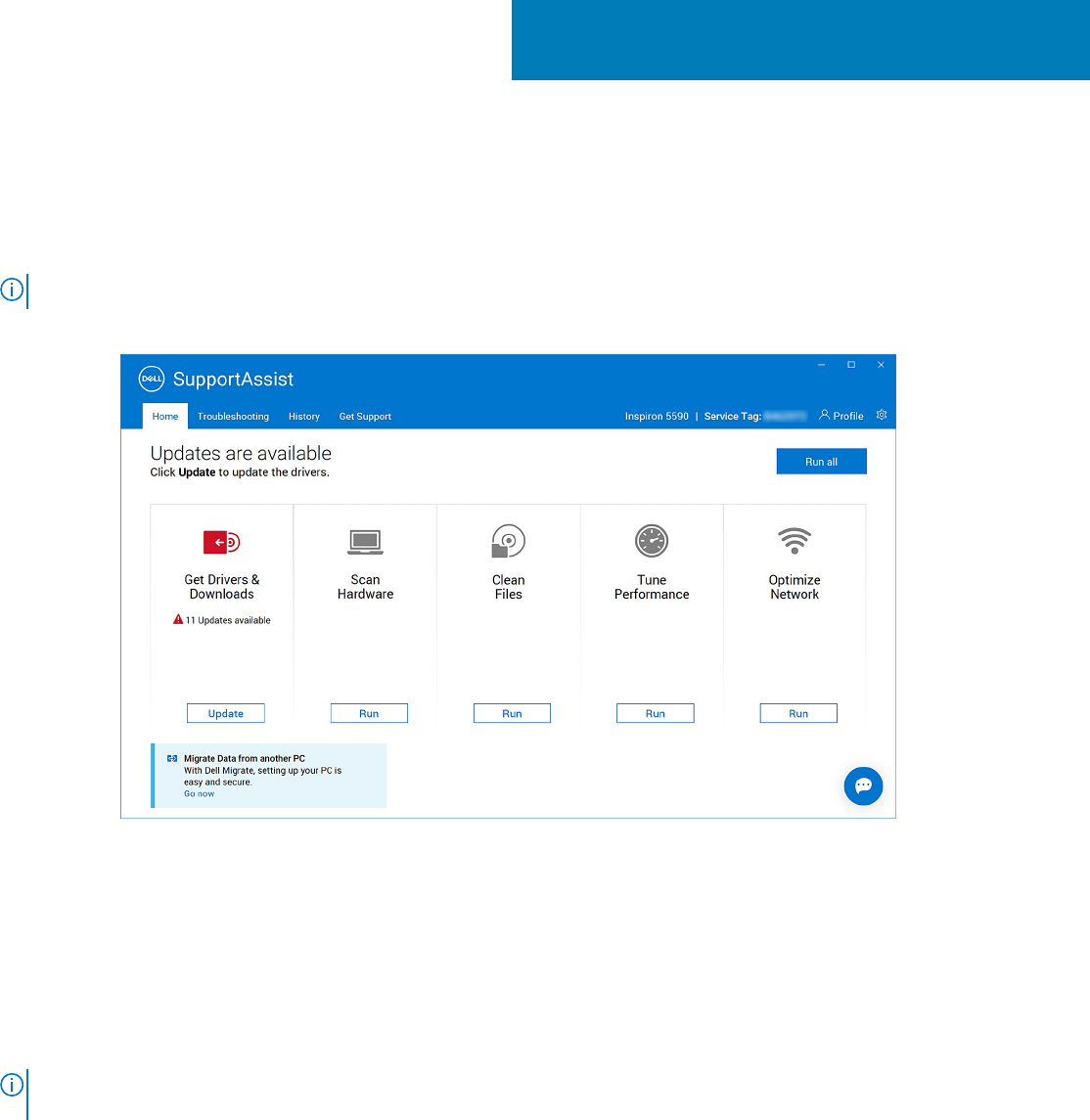Click Run under Tune Performance
This screenshot has height=1120, width=1090.
[x=655, y=713]
